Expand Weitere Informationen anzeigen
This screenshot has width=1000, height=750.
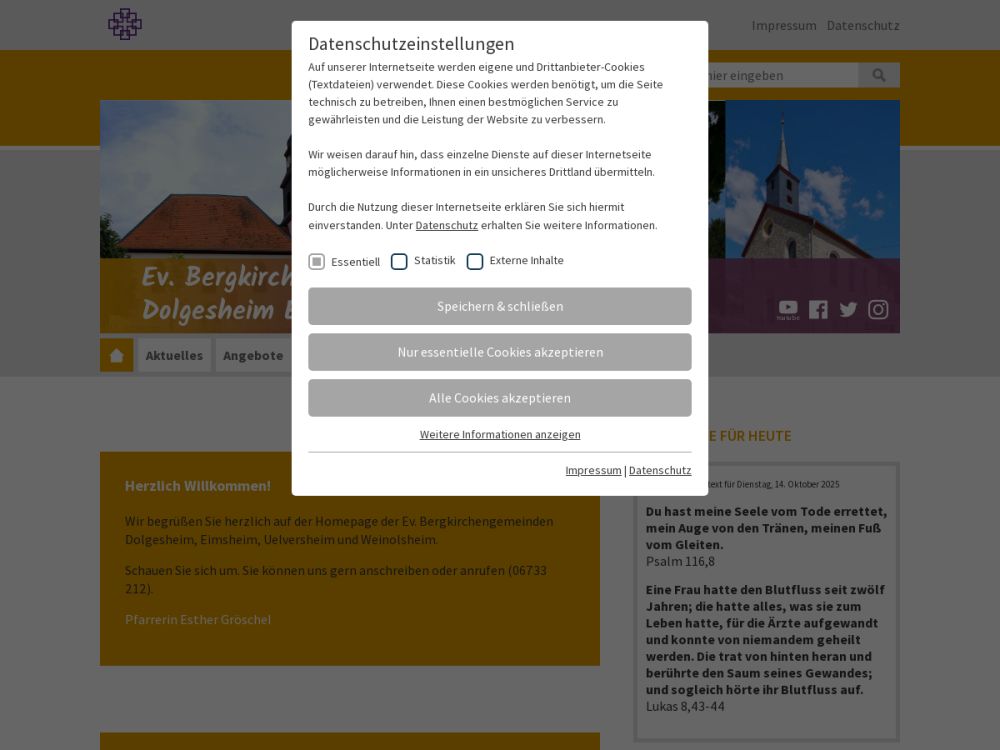(500, 434)
